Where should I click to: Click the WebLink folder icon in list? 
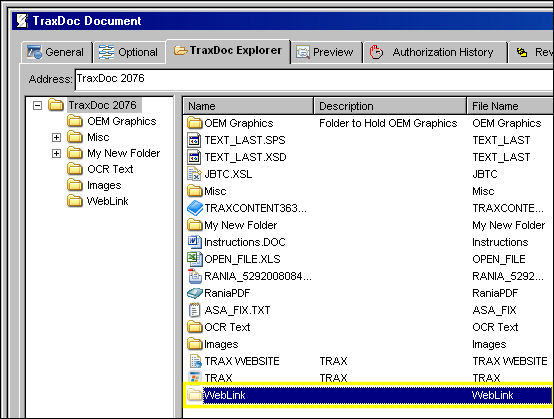(195, 395)
